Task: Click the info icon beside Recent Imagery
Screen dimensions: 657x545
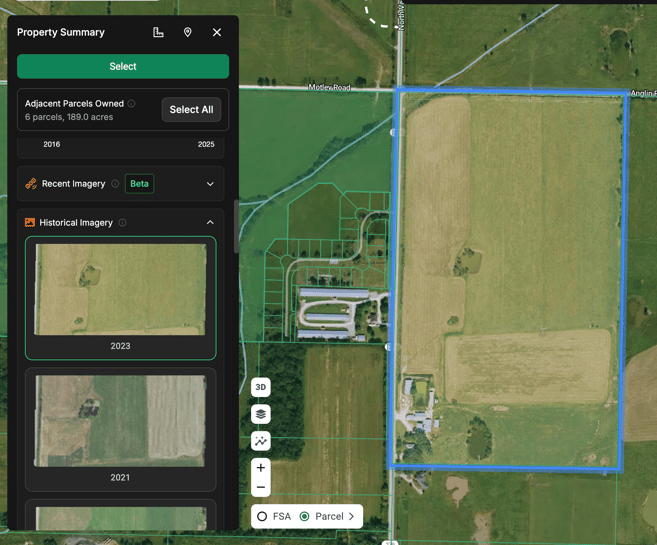Action: (115, 184)
